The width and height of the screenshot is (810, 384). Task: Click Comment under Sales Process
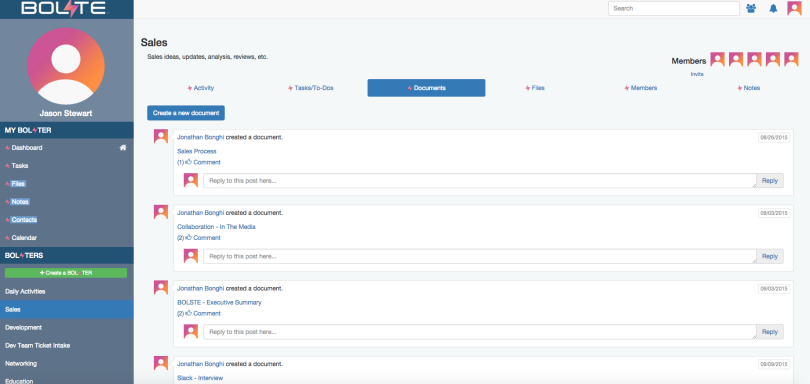coord(207,162)
